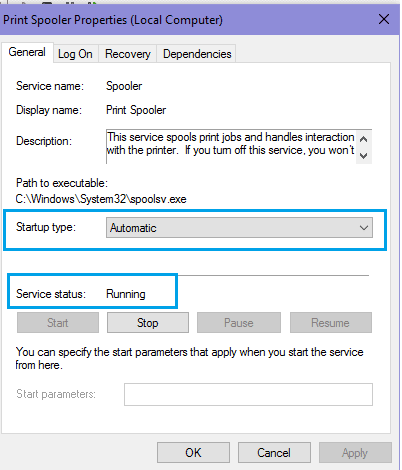Click inside the Start parameters field
Viewport: 402px width, 470px height.
pos(248,394)
